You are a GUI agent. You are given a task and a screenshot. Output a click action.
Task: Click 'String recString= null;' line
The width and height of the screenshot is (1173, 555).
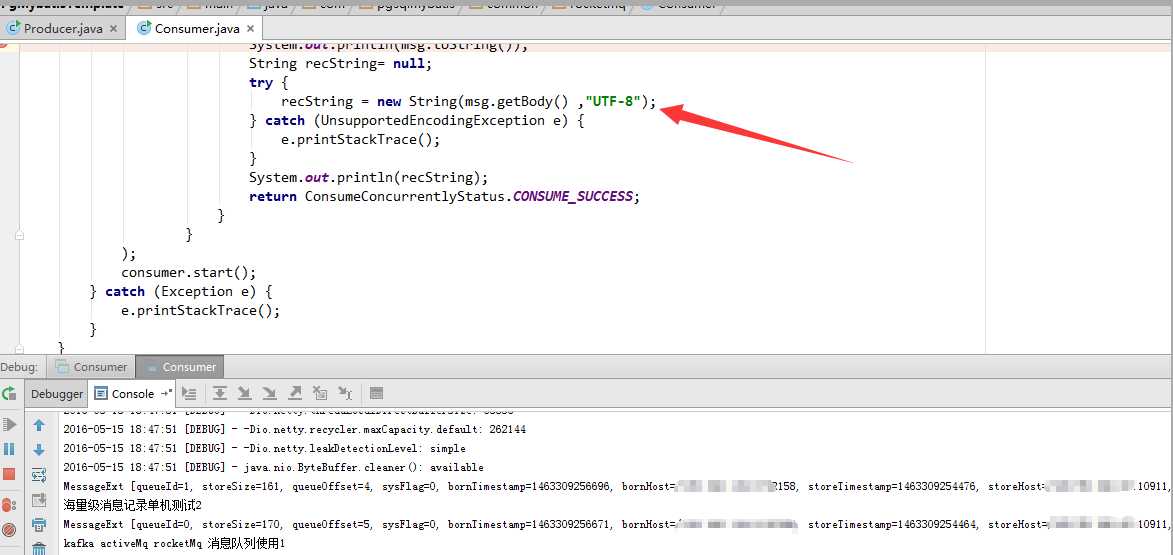tap(340, 64)
